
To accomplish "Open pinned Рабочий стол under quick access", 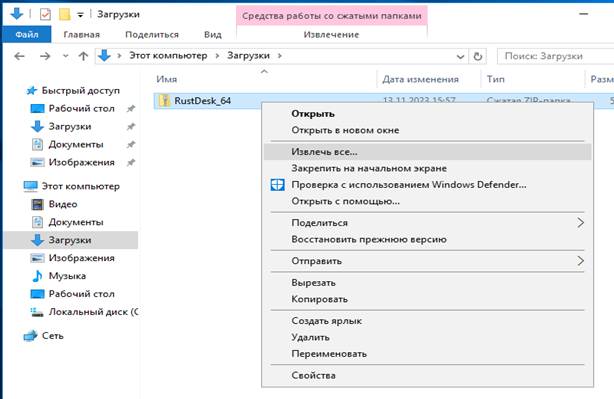I will pos(81,108).
